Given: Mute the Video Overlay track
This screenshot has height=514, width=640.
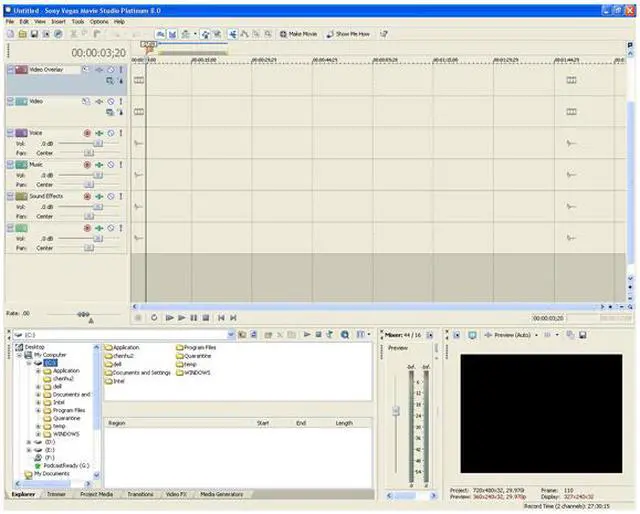Looking at the screenshot, I should pos(111,70).
